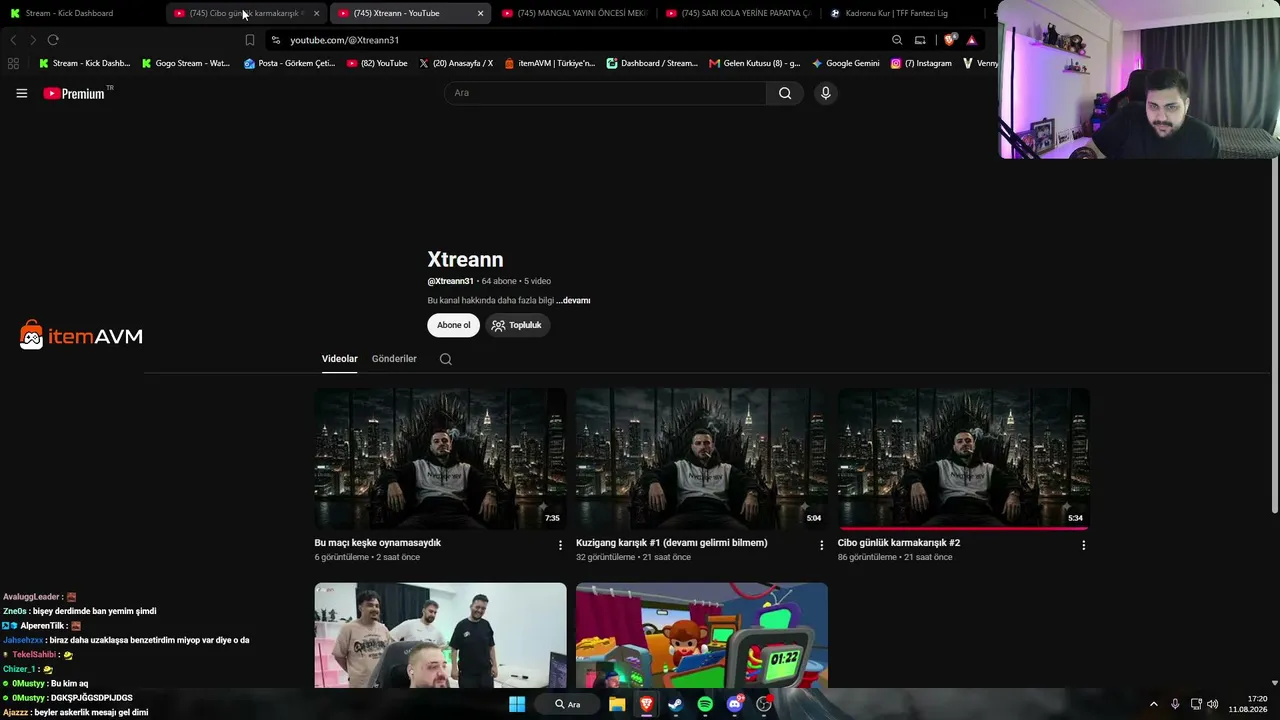Screen dimensions: 1280x720
Task: Open File Explorer from the taskbar
Action: pos(617,704)
